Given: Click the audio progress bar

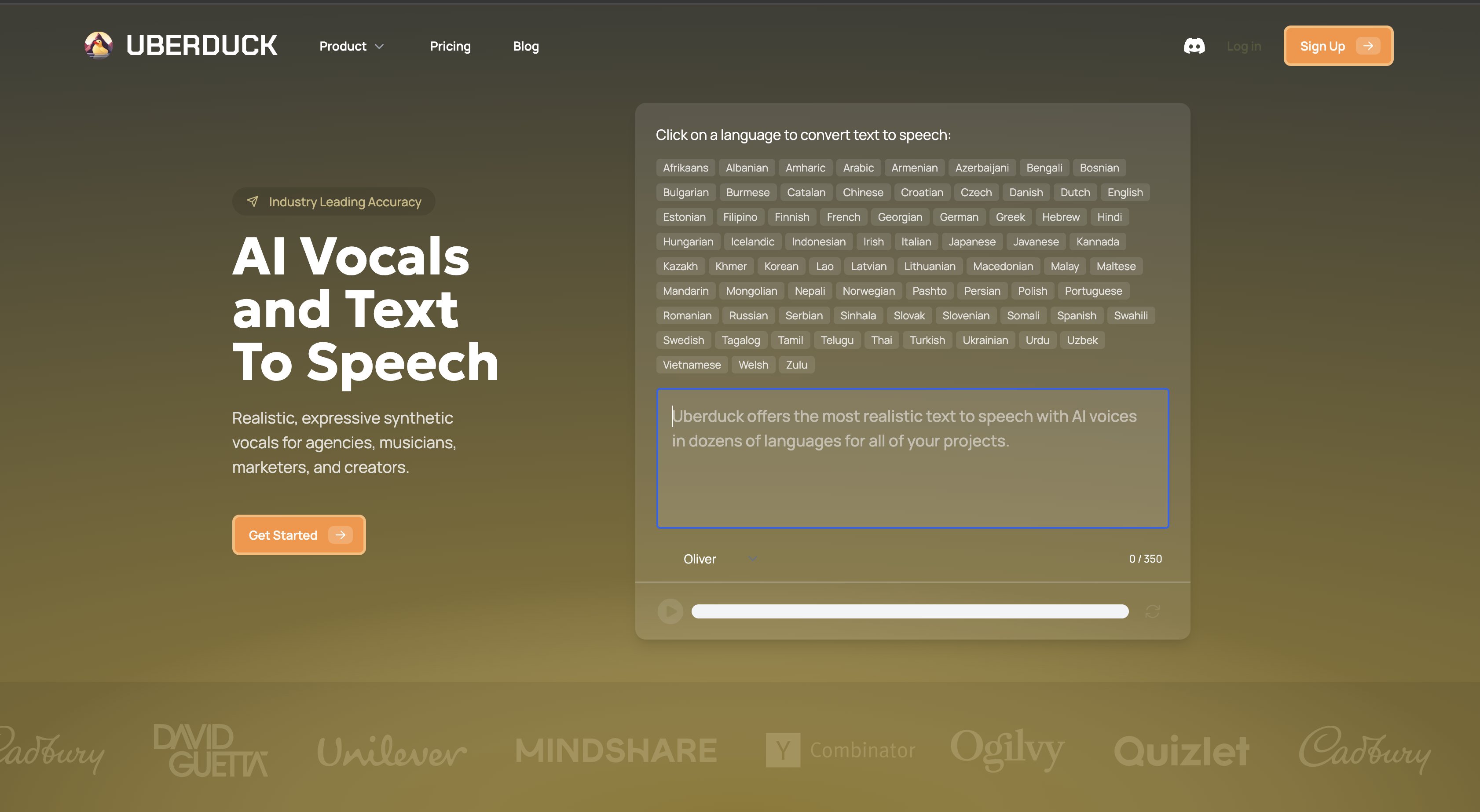Looking at the screenshot, I should [909, 611].
